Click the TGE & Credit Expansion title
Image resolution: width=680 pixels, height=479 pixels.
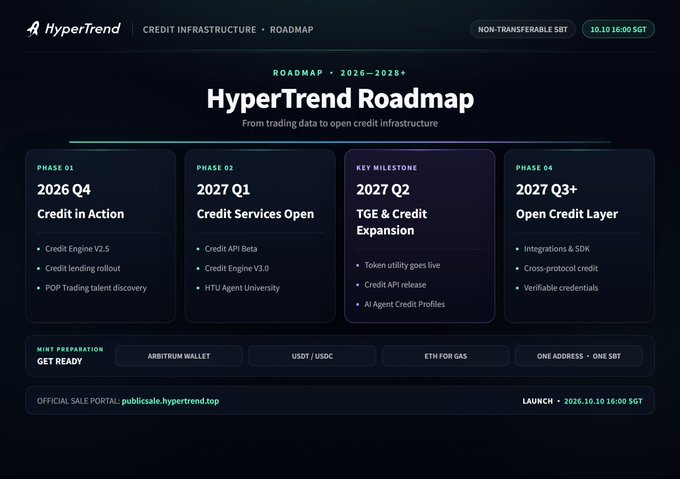(392, 222)
